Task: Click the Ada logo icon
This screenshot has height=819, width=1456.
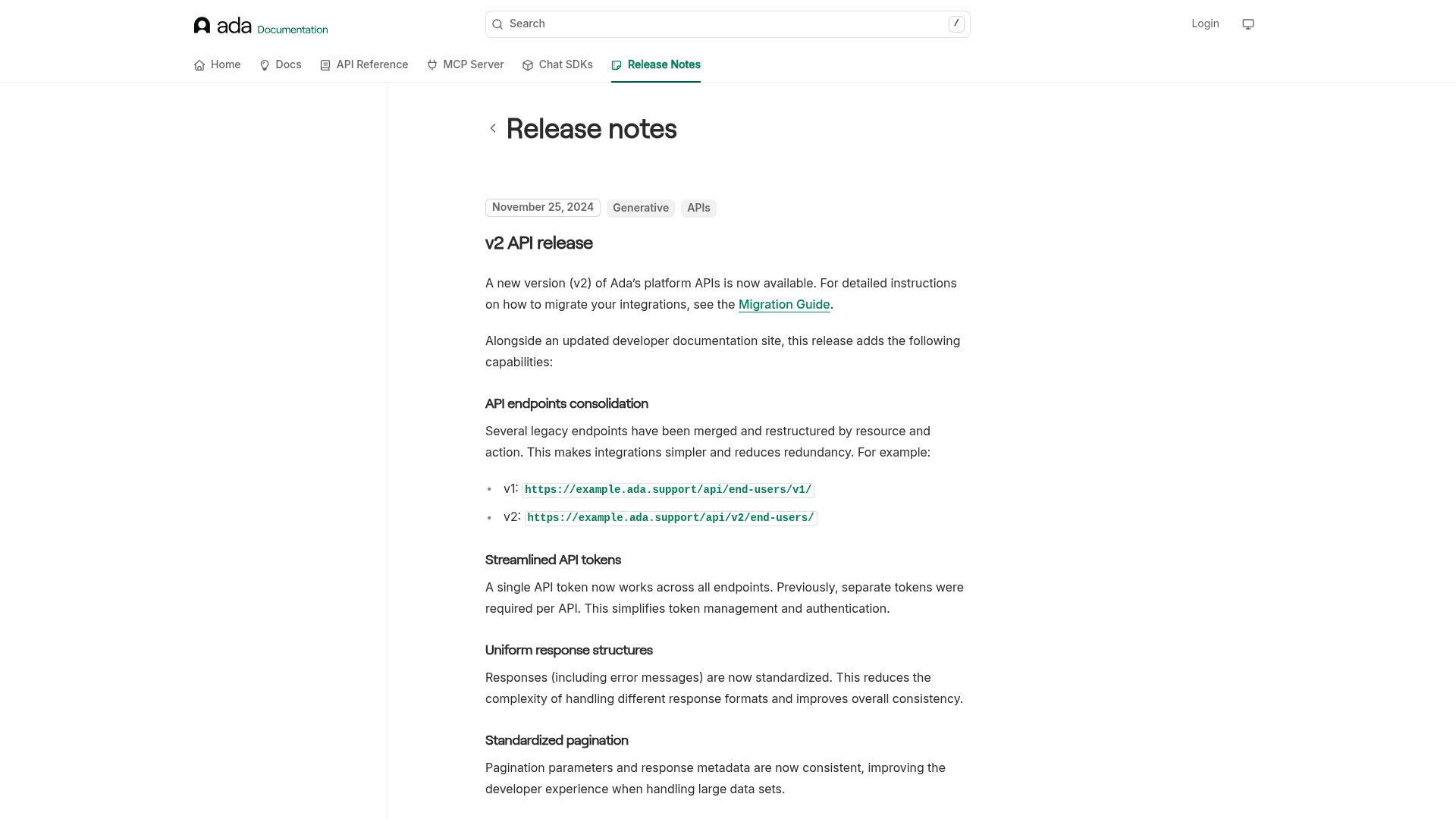Action: point(202,25)
